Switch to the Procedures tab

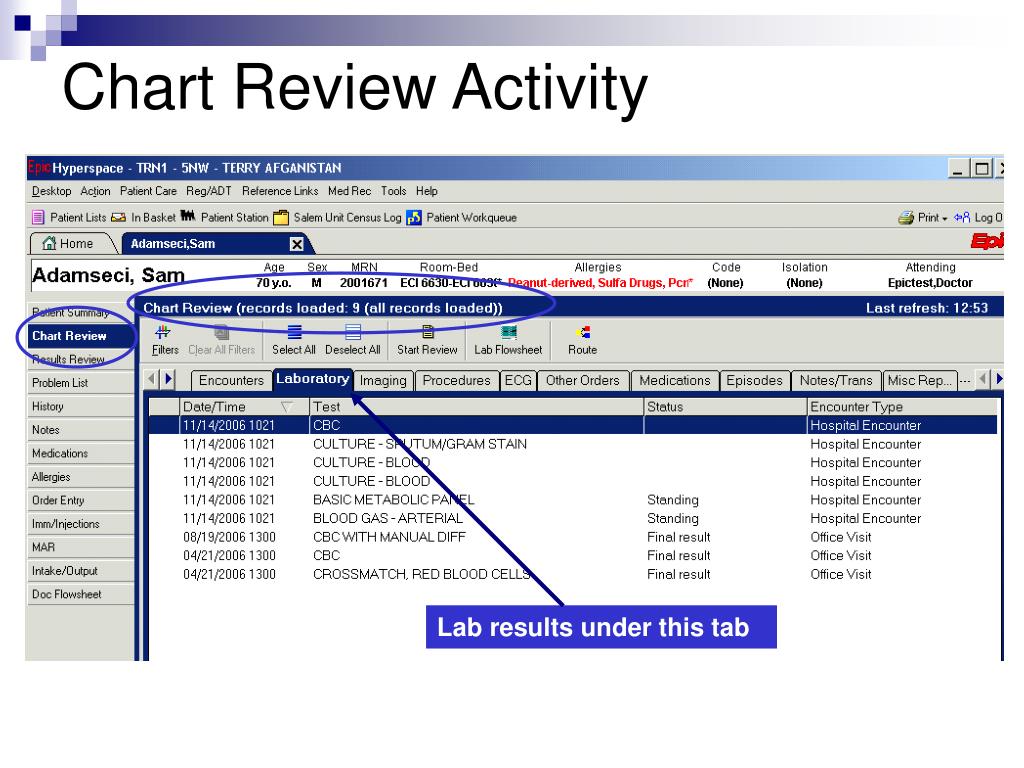pyautogui.click(x=456, y=381)
